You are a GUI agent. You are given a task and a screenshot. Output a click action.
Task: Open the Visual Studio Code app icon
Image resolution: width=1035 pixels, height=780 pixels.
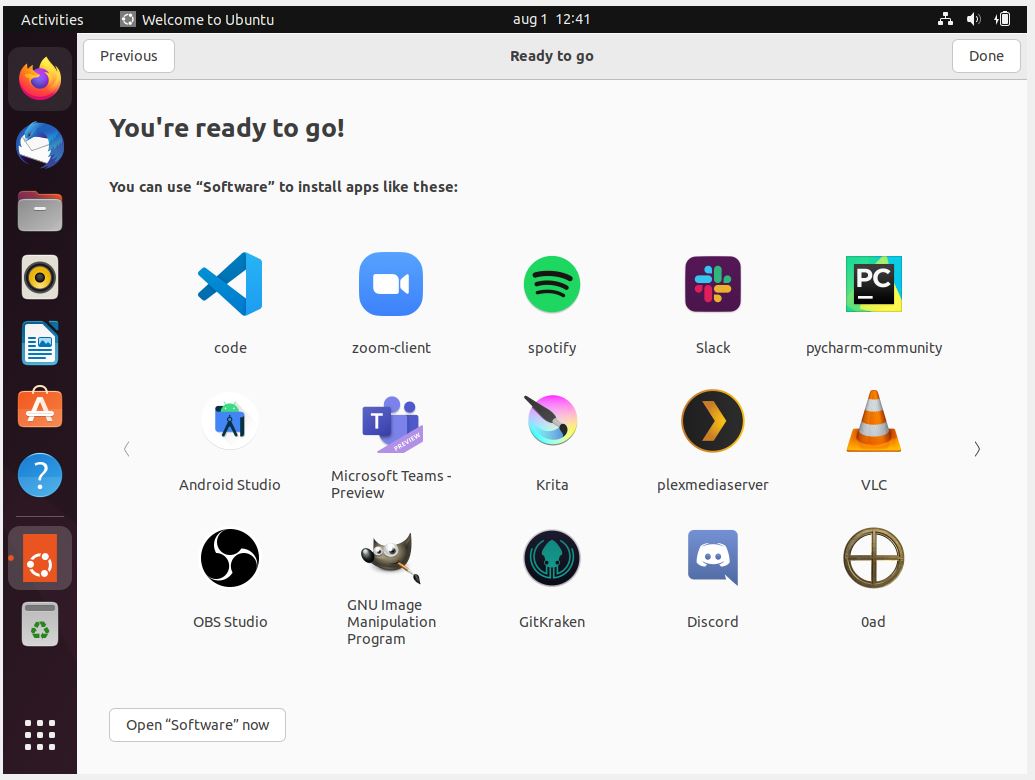pos(230,284)
